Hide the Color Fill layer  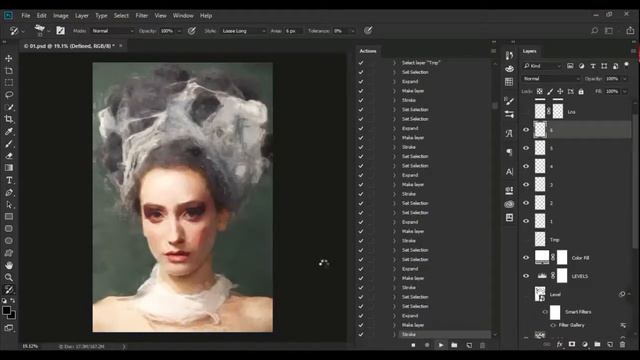(526, 258)
